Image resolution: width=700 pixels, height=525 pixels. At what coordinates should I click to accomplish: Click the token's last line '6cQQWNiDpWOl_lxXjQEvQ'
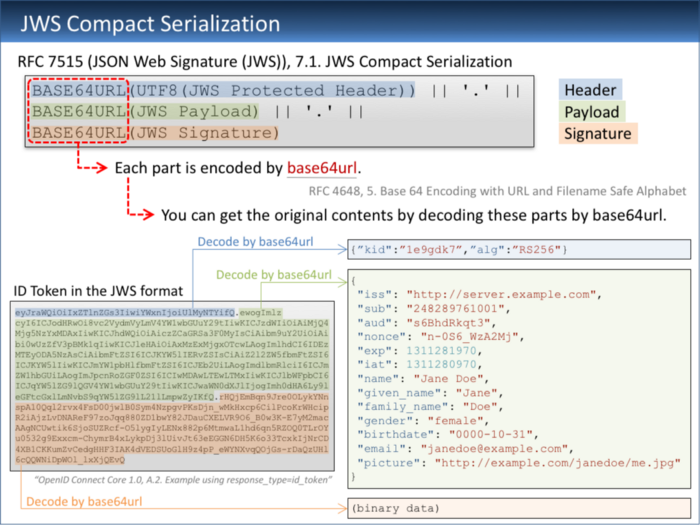click(70, 459)
